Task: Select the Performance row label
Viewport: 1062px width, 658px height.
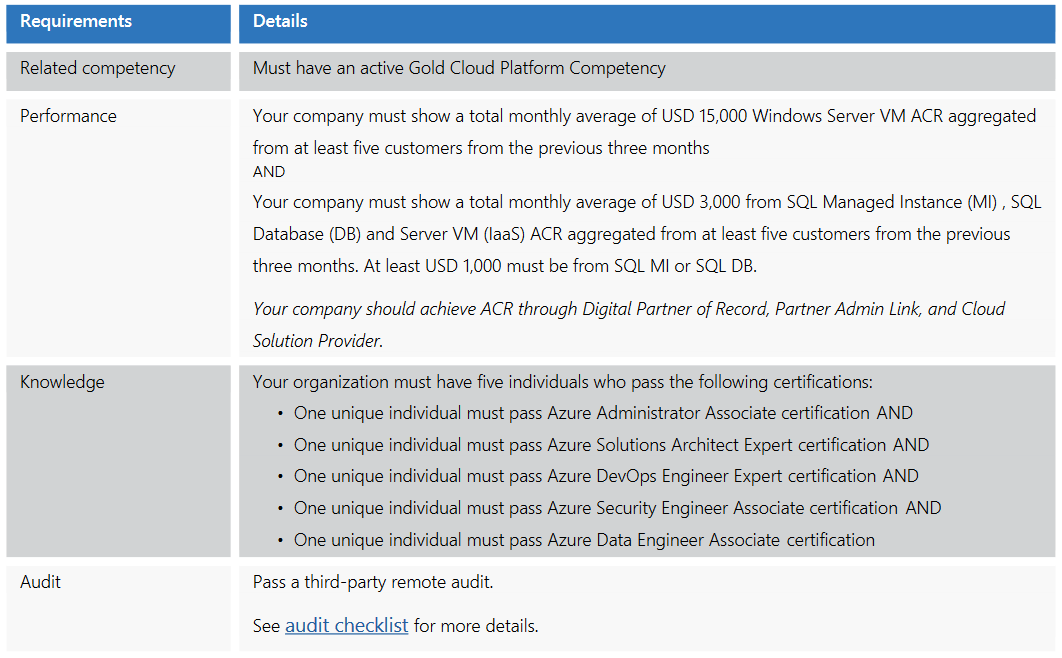Action: pyautogui.click(x=68, y=116)
